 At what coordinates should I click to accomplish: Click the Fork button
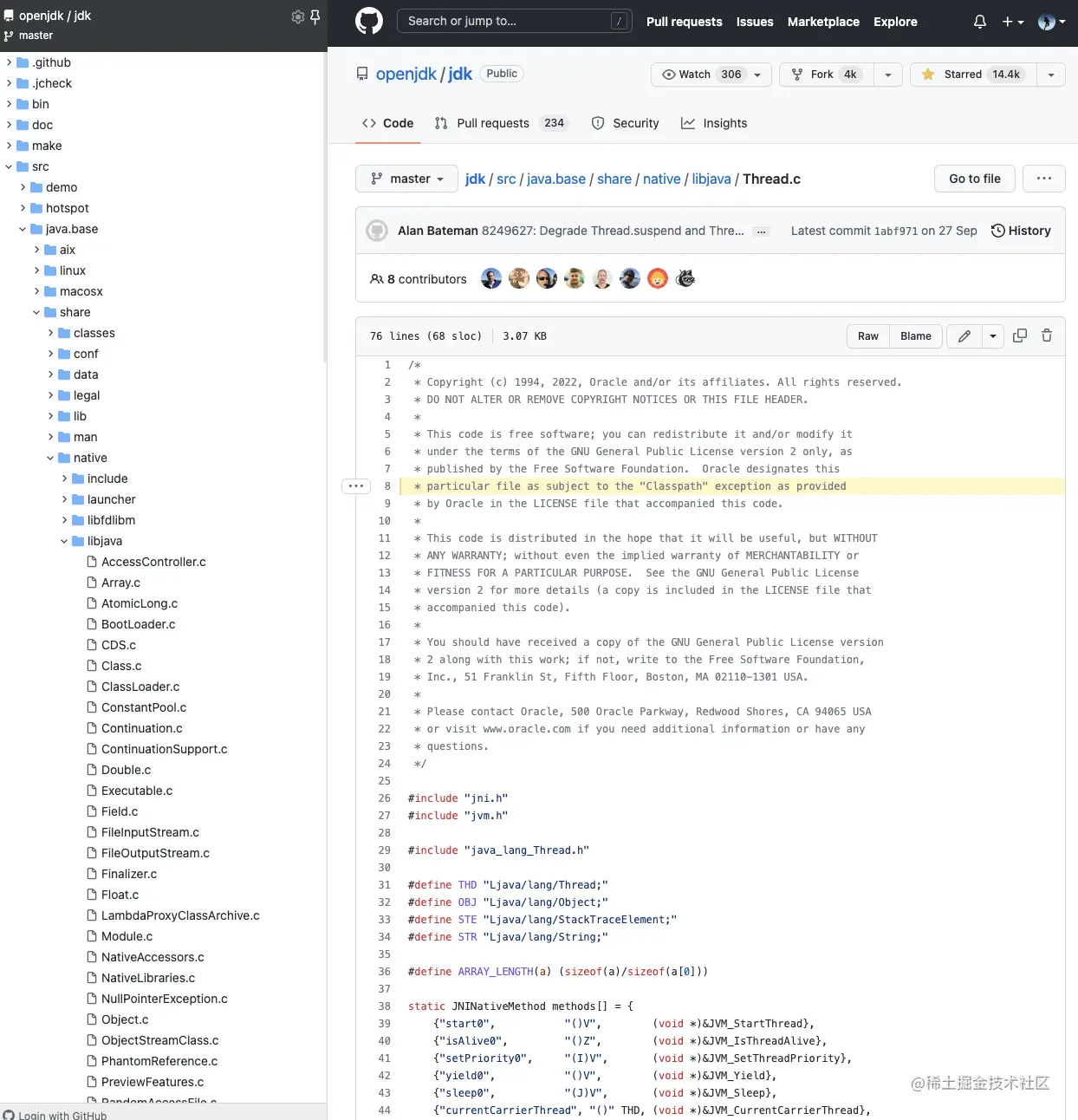coord(826,75)
